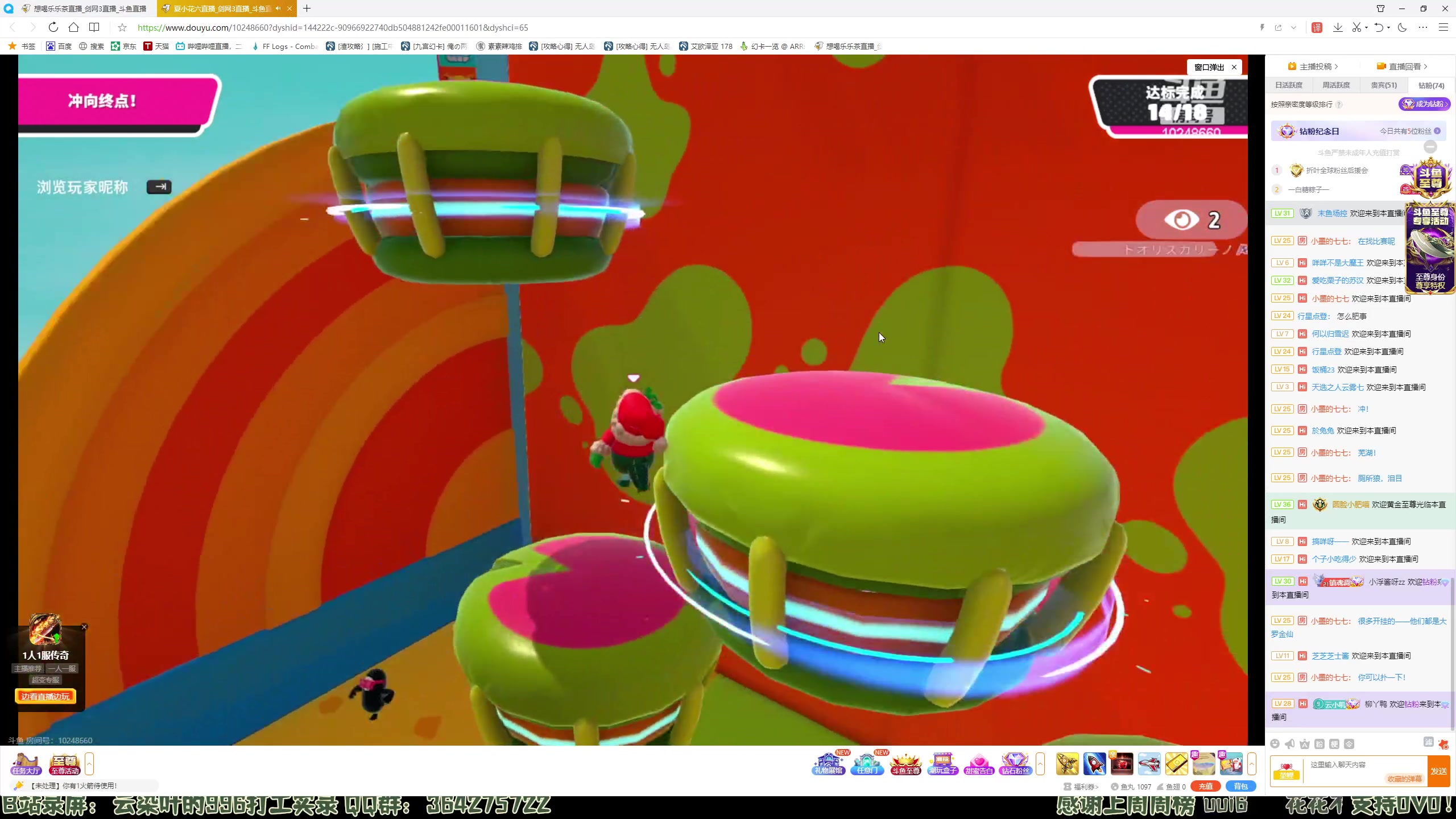1456x819 pixels.
Task: Expand the activity icons arrow near 至尊活动
Action: 89,764
